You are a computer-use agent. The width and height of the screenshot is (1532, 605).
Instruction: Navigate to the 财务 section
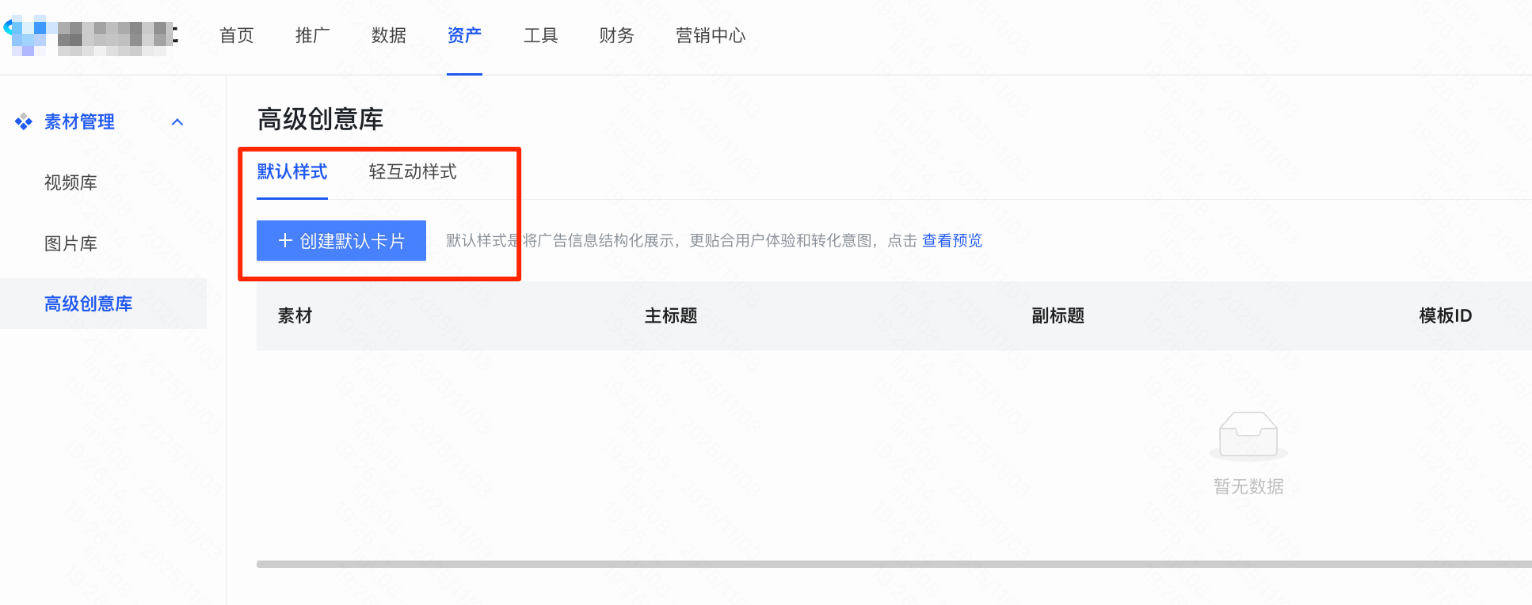pos(617,36)
